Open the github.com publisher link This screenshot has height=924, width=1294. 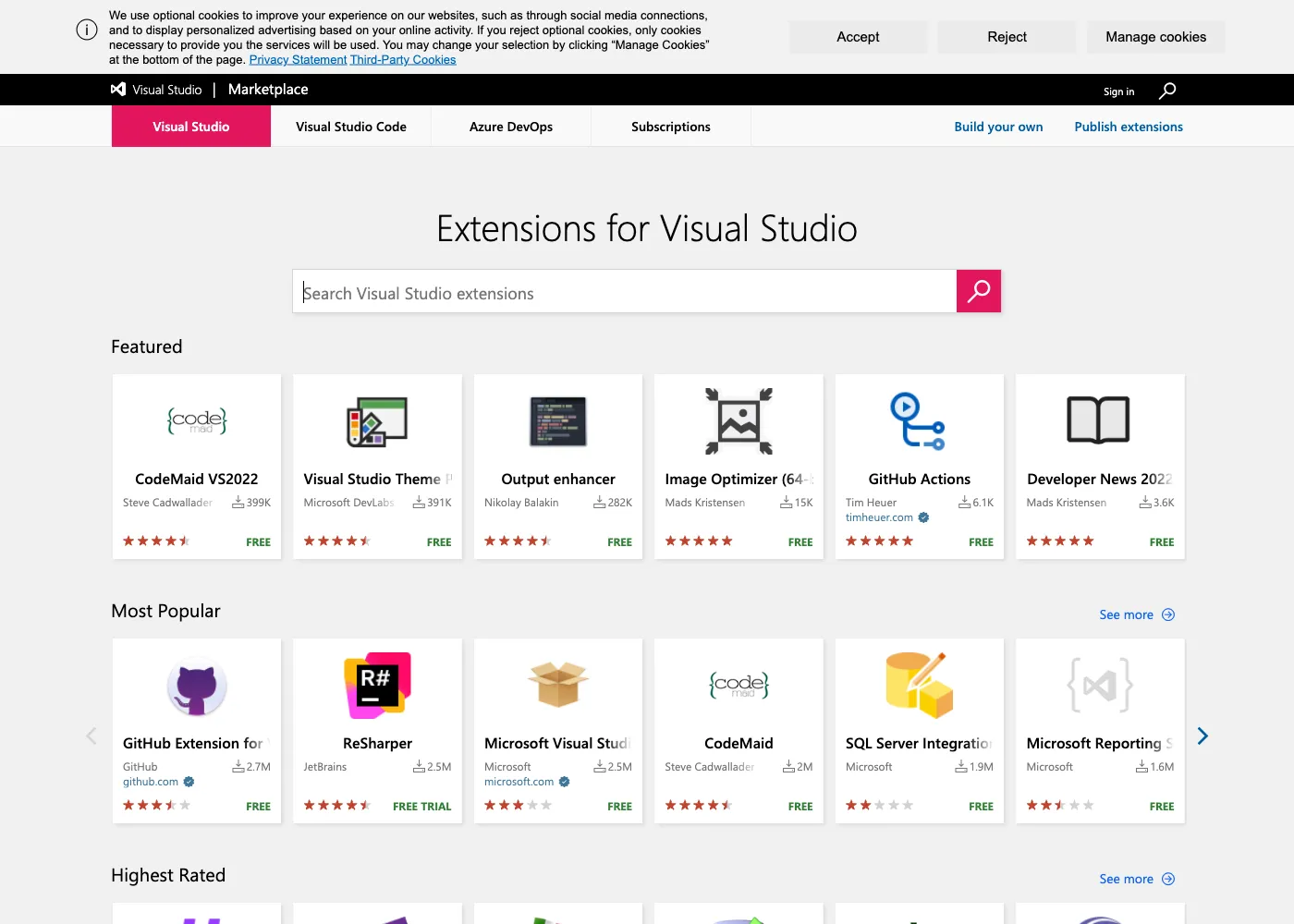pos(151,782)
